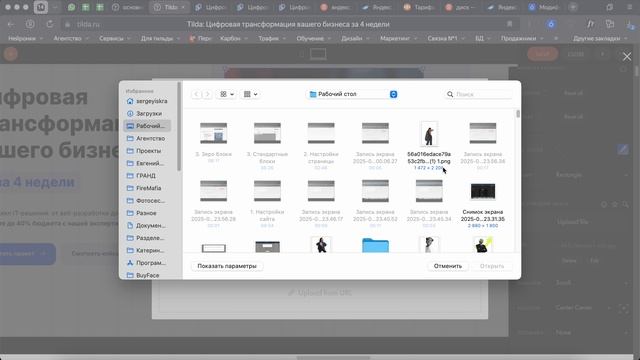Open Фотосес… folder in the sidebar
640x360 pixels.
click(x=147, y=201)
